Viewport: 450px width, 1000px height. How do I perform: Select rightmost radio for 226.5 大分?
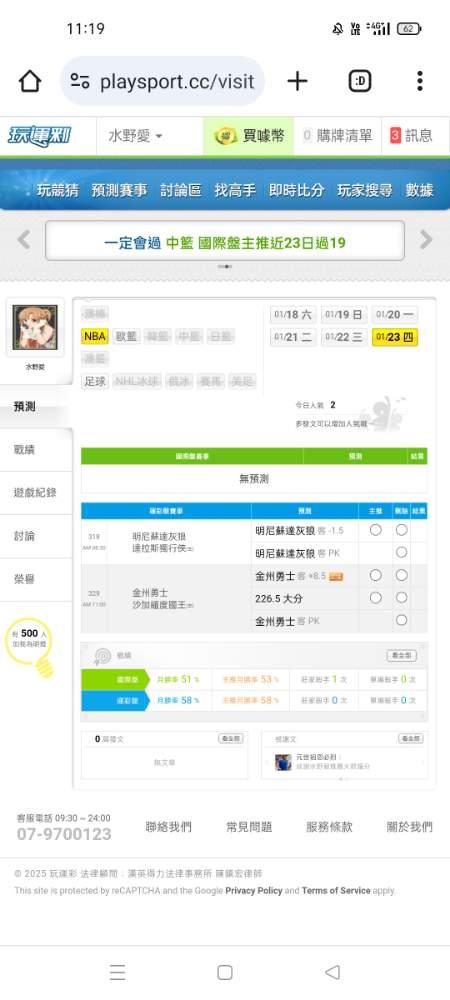[401, 598]
